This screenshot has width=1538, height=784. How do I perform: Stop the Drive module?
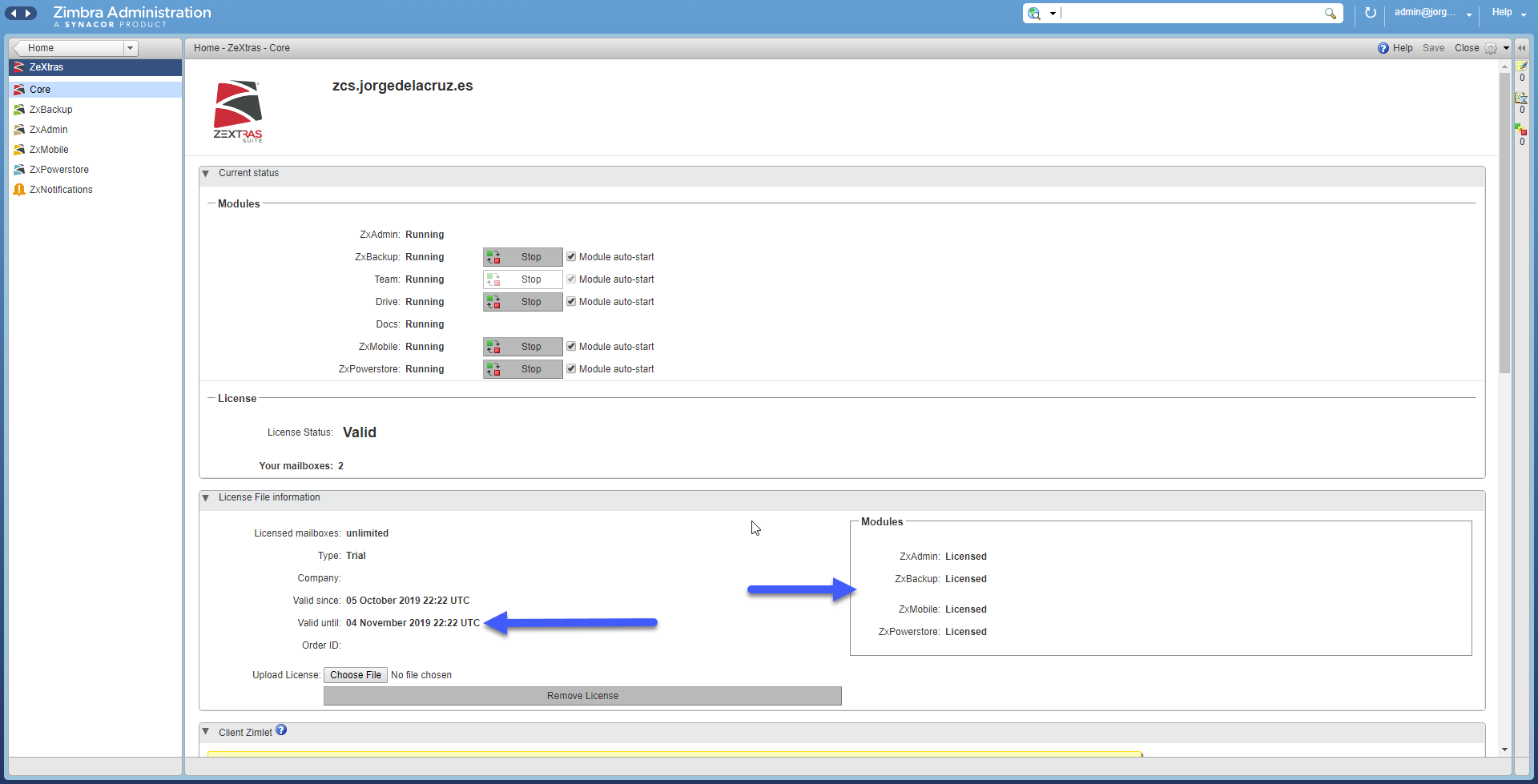coord(522,302)
